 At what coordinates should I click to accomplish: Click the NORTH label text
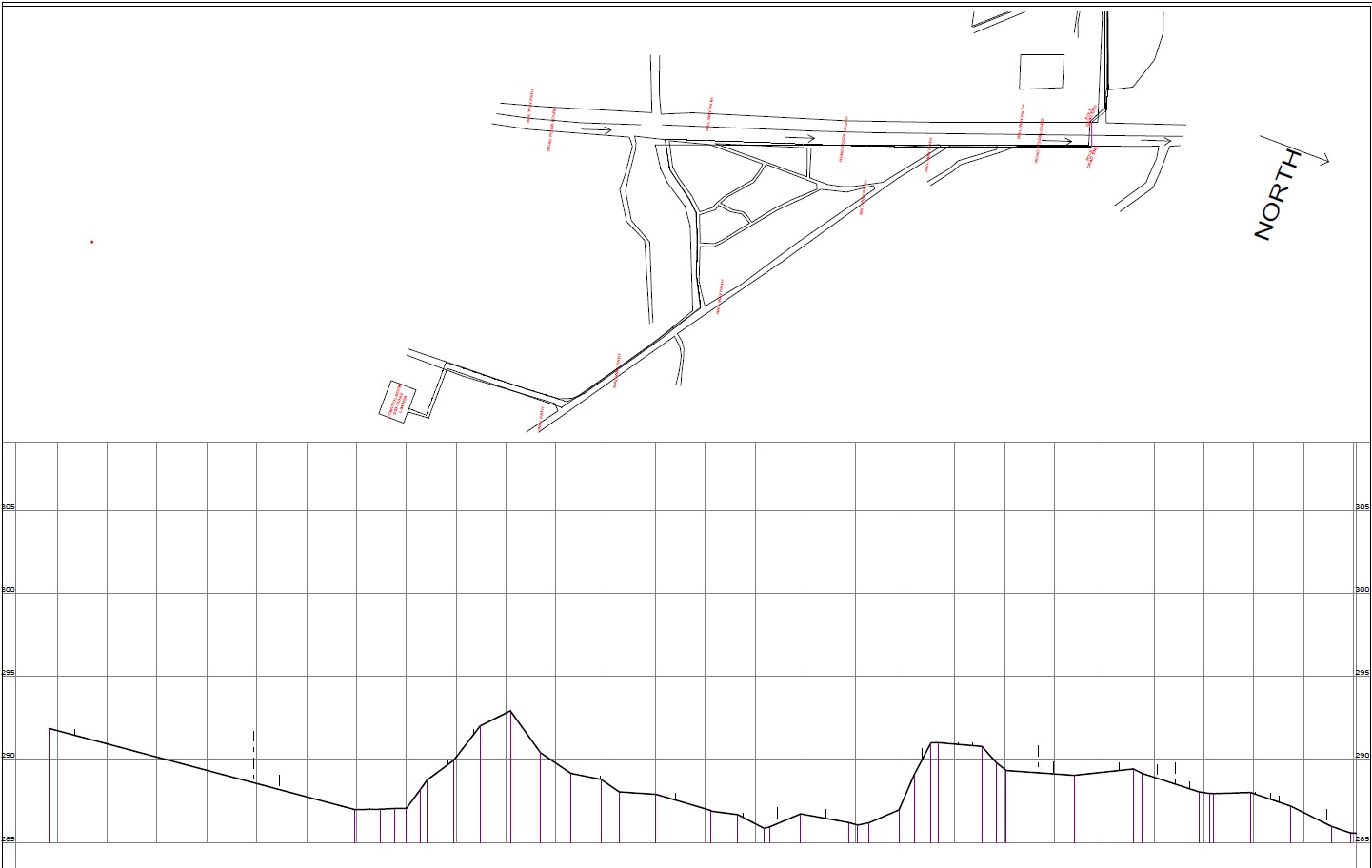[x=1278, y=195]
